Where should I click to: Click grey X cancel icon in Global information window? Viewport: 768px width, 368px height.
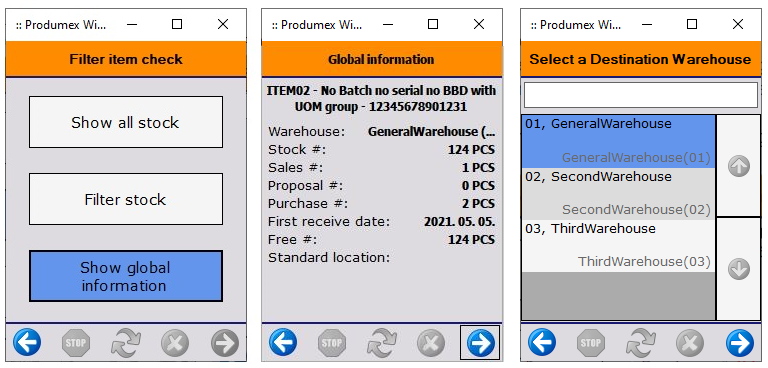(431, 343)
